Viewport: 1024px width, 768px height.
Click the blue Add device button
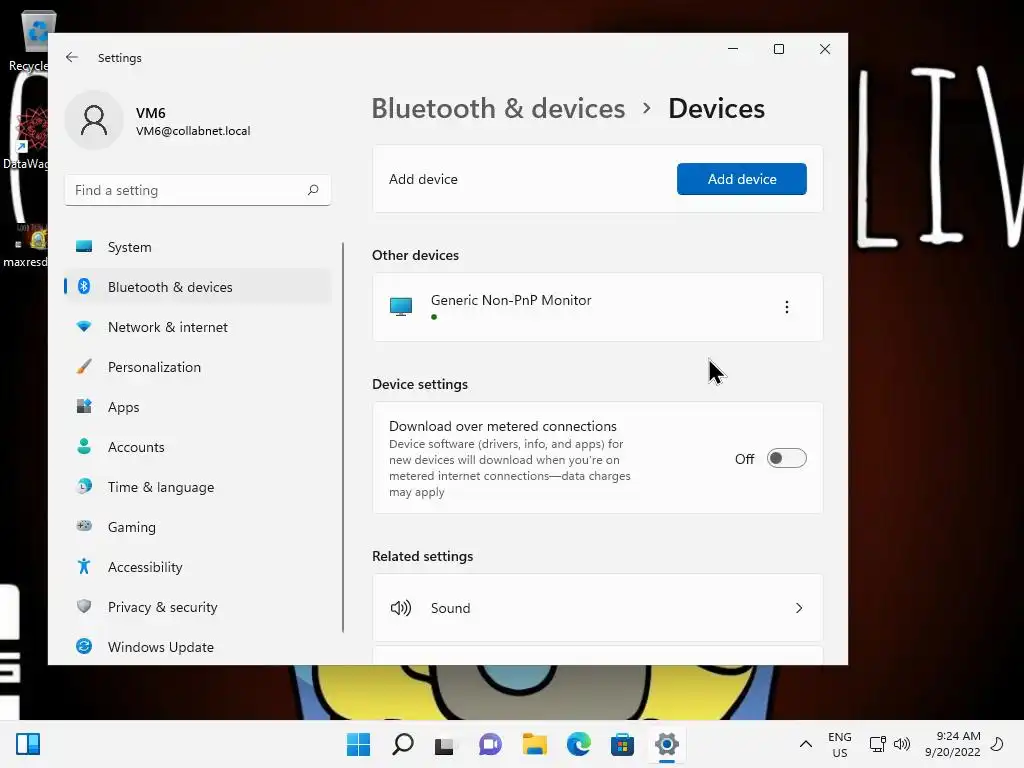(741, 179)
